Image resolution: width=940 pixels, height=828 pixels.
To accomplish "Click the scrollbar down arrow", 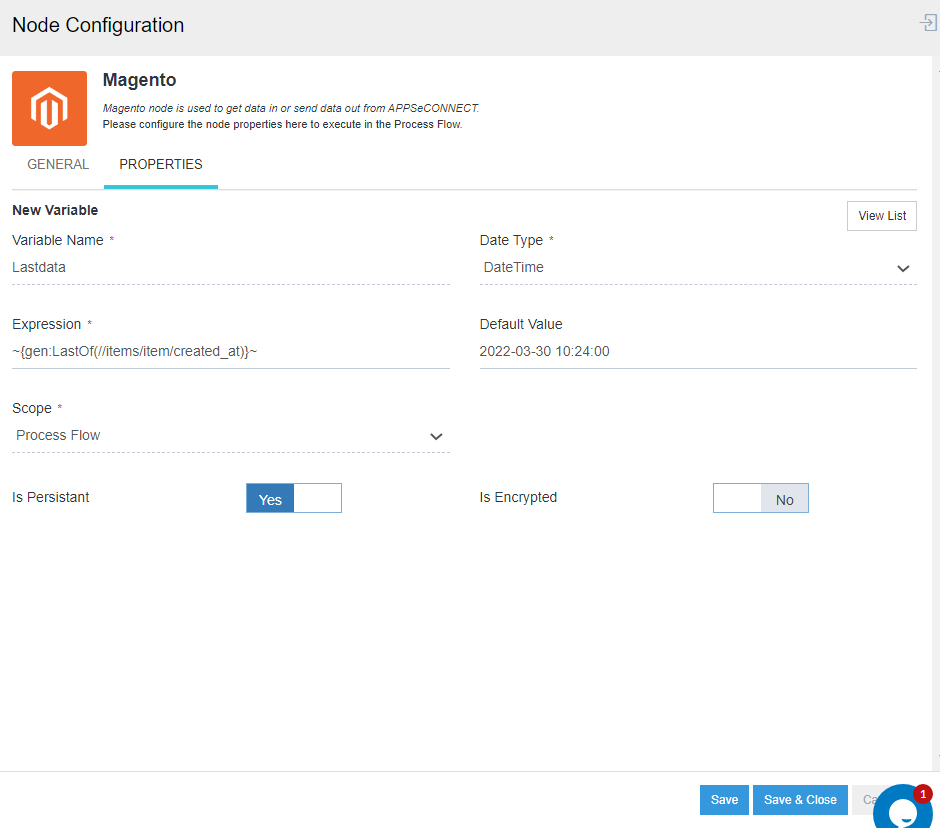I will pyautogui.click(x=936, y=757).
